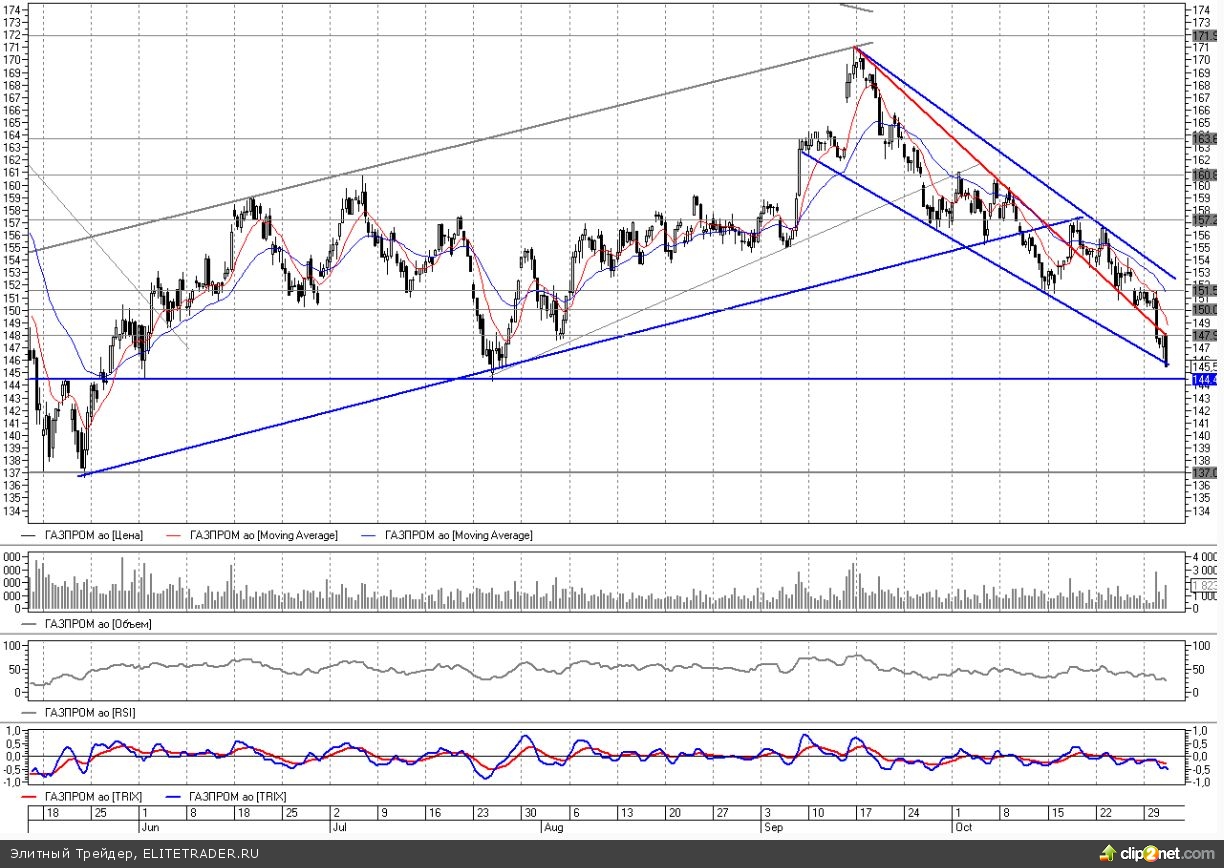This screenshot has width=1224, height=868.
Task: Click the Jul month label on time axis
Action: [x=339, y=828]
